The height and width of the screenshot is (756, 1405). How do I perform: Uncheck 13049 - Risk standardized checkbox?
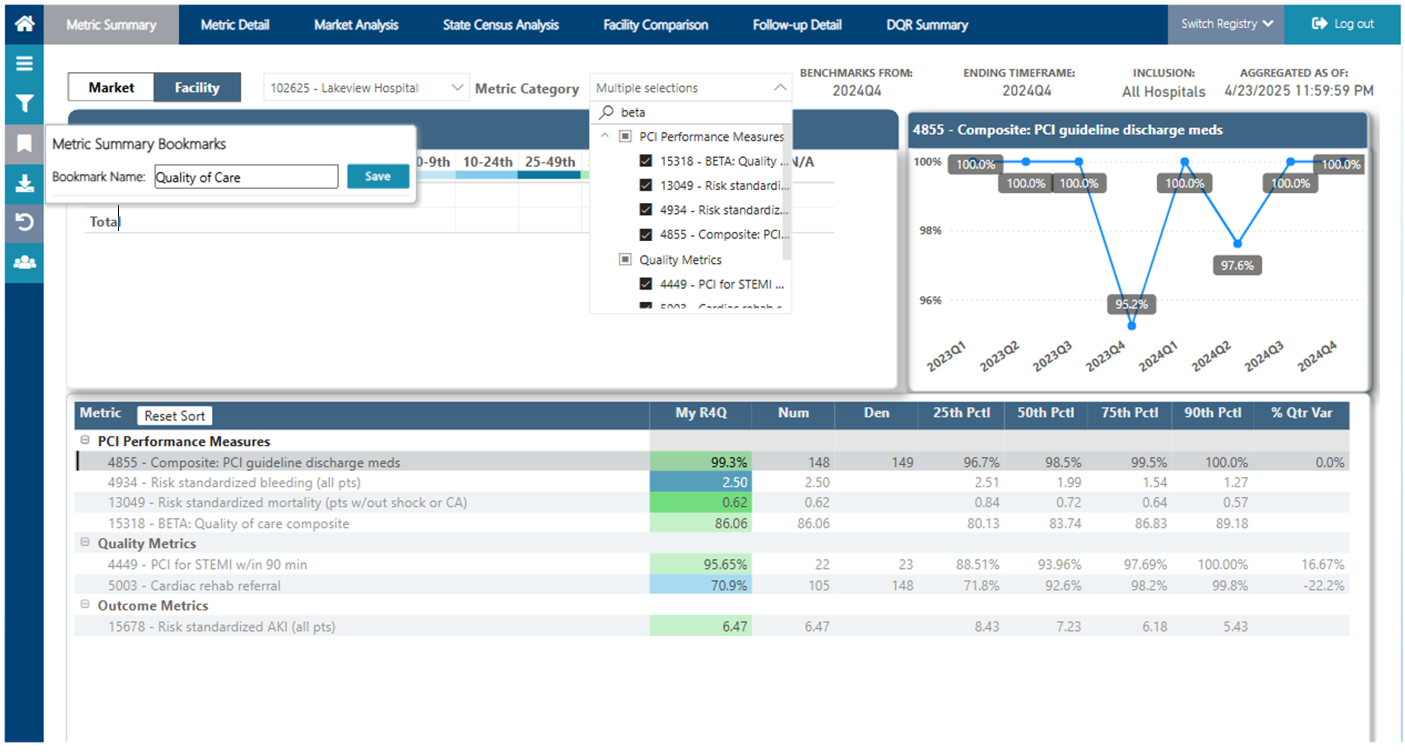click(x=647, y=185)
